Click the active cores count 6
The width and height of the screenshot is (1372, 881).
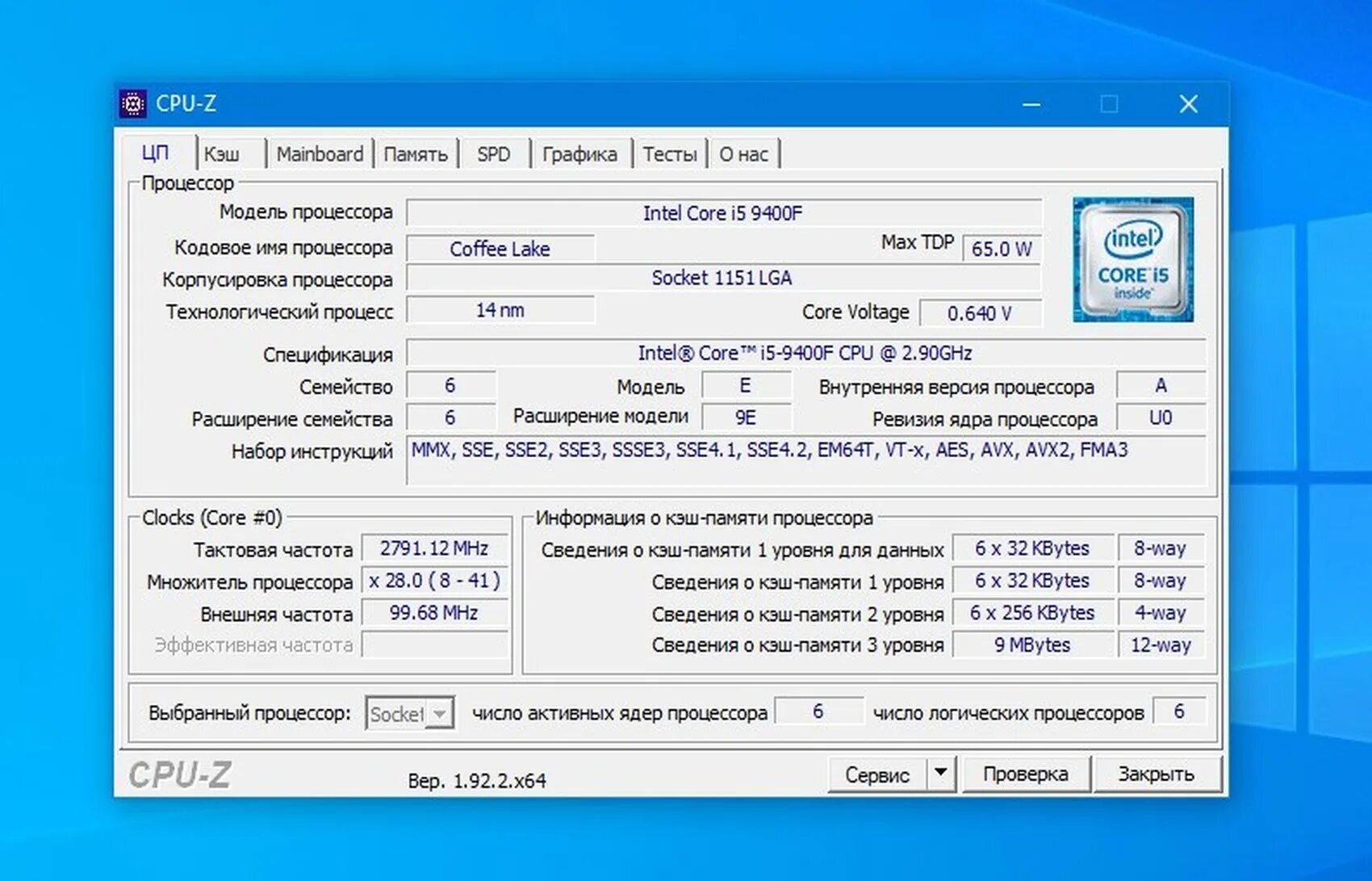818,711
